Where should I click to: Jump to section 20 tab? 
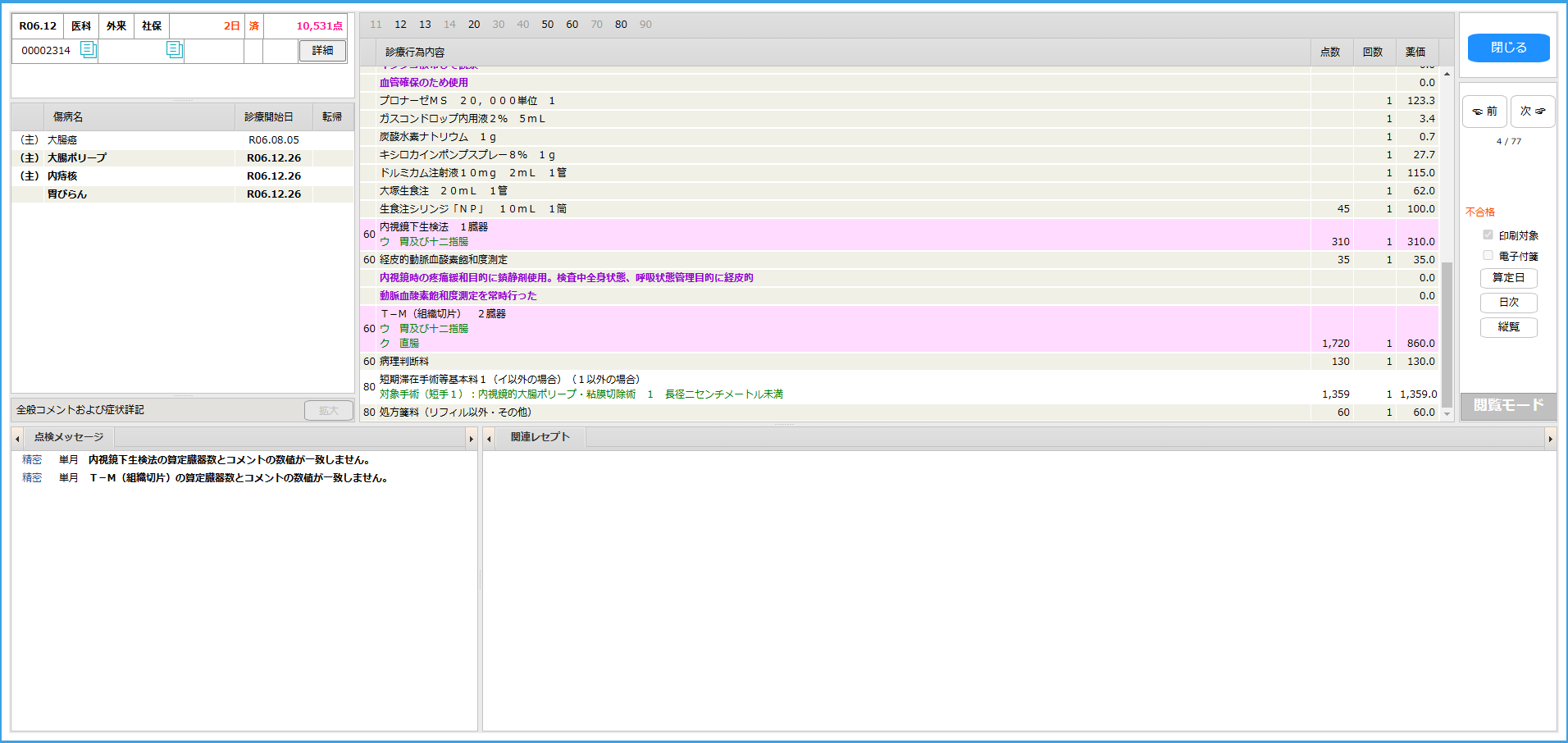(474, 25)
